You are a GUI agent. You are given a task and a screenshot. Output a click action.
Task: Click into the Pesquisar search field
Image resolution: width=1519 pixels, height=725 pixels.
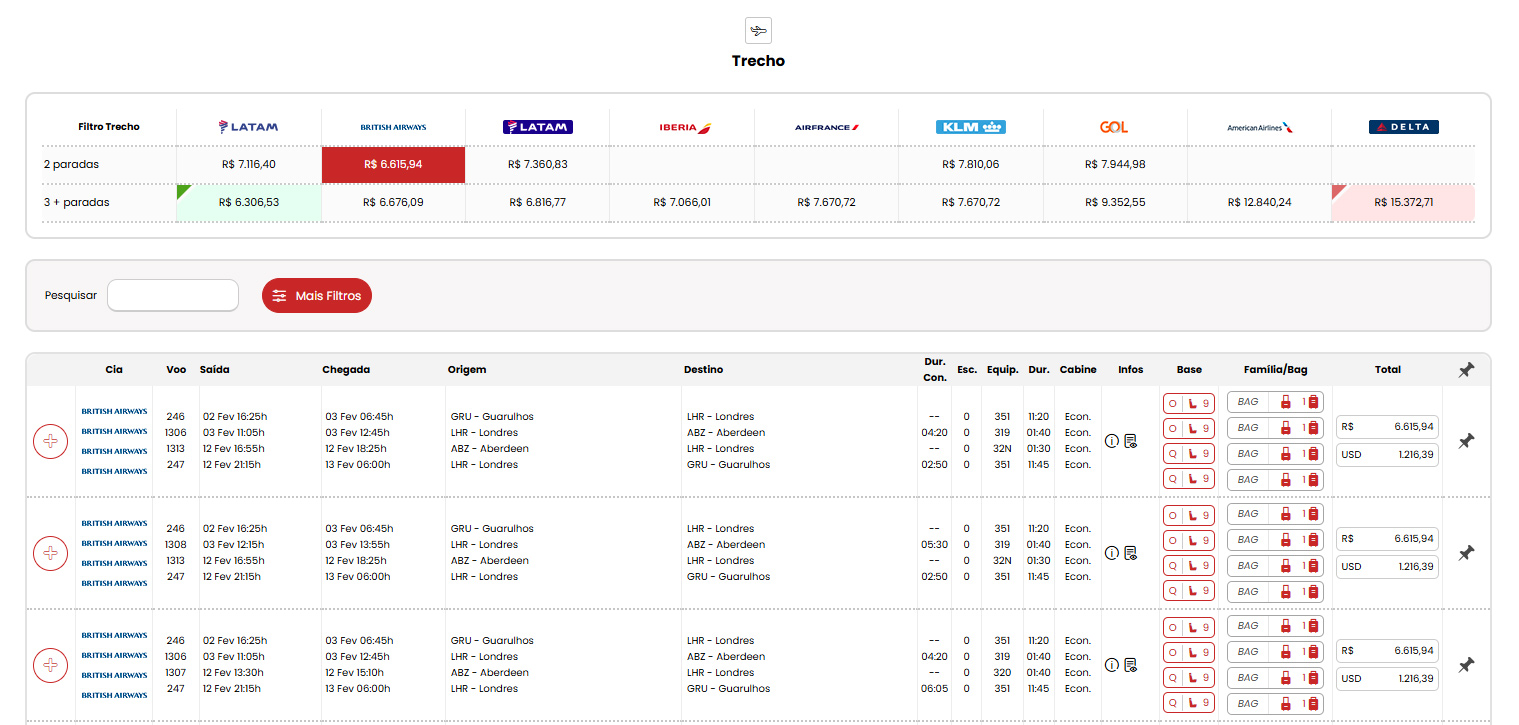[173, 296]
